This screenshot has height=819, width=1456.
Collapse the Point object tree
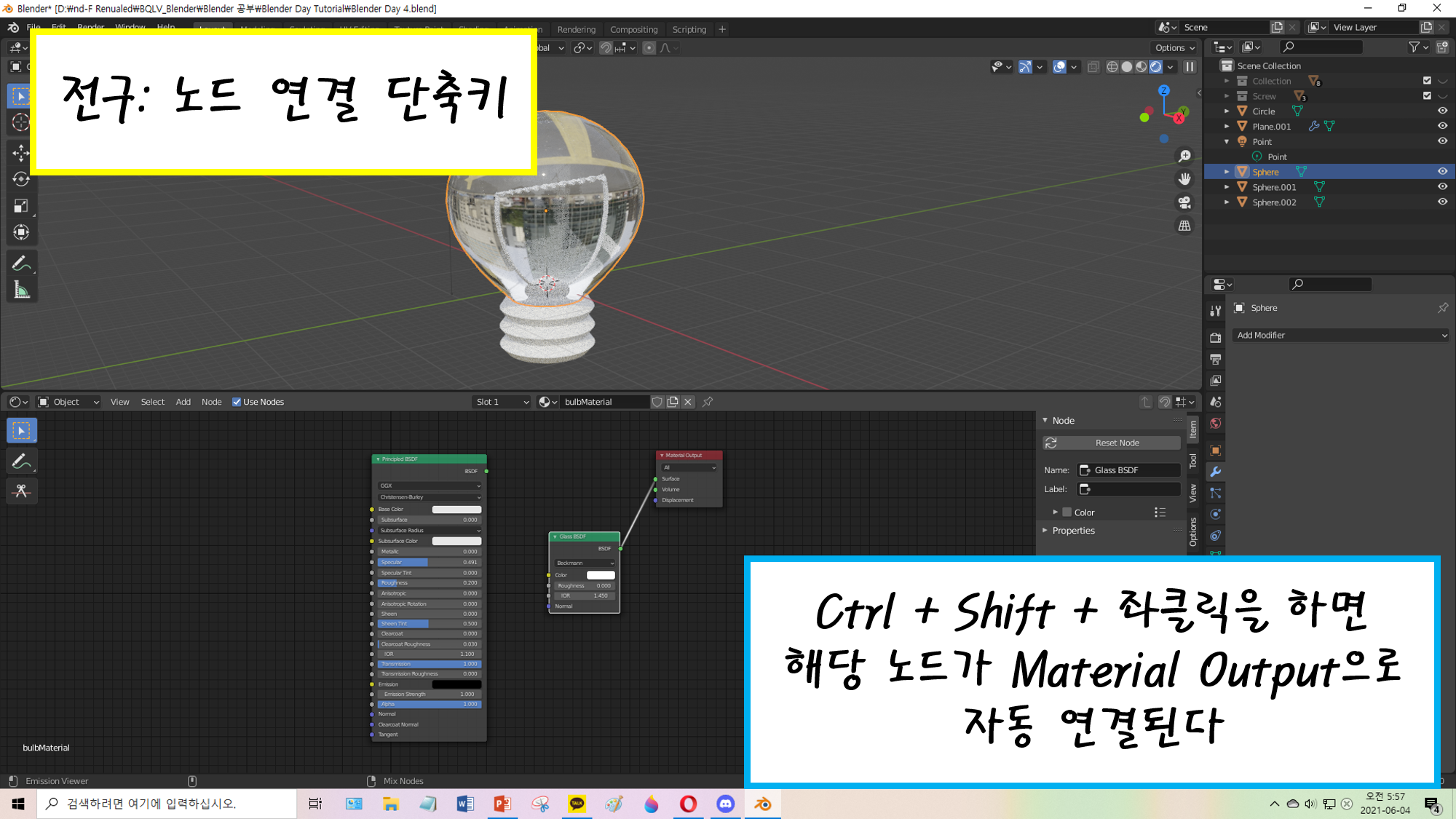pos(1227,141)
